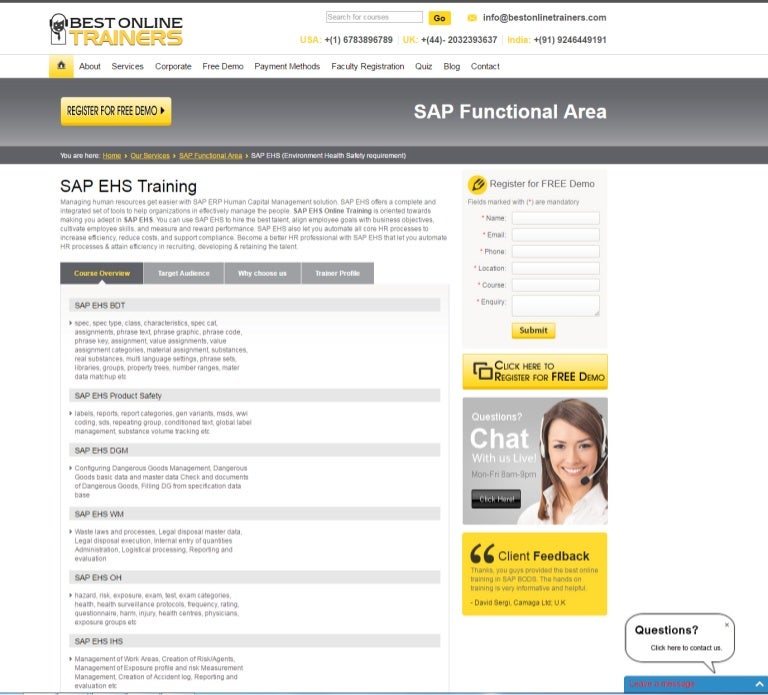Focus the Name input field

[x=555, y=218]
